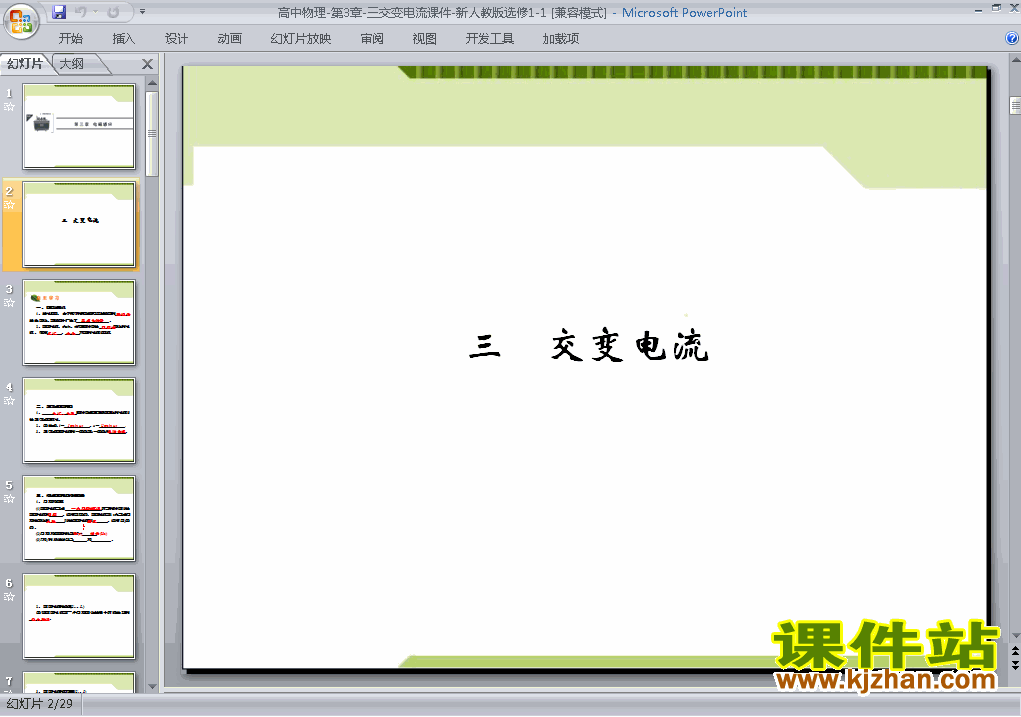This screenshot has width=1021, height=717.
Task: Select slide 5 thumbnail
Action: tap(79, 518)
